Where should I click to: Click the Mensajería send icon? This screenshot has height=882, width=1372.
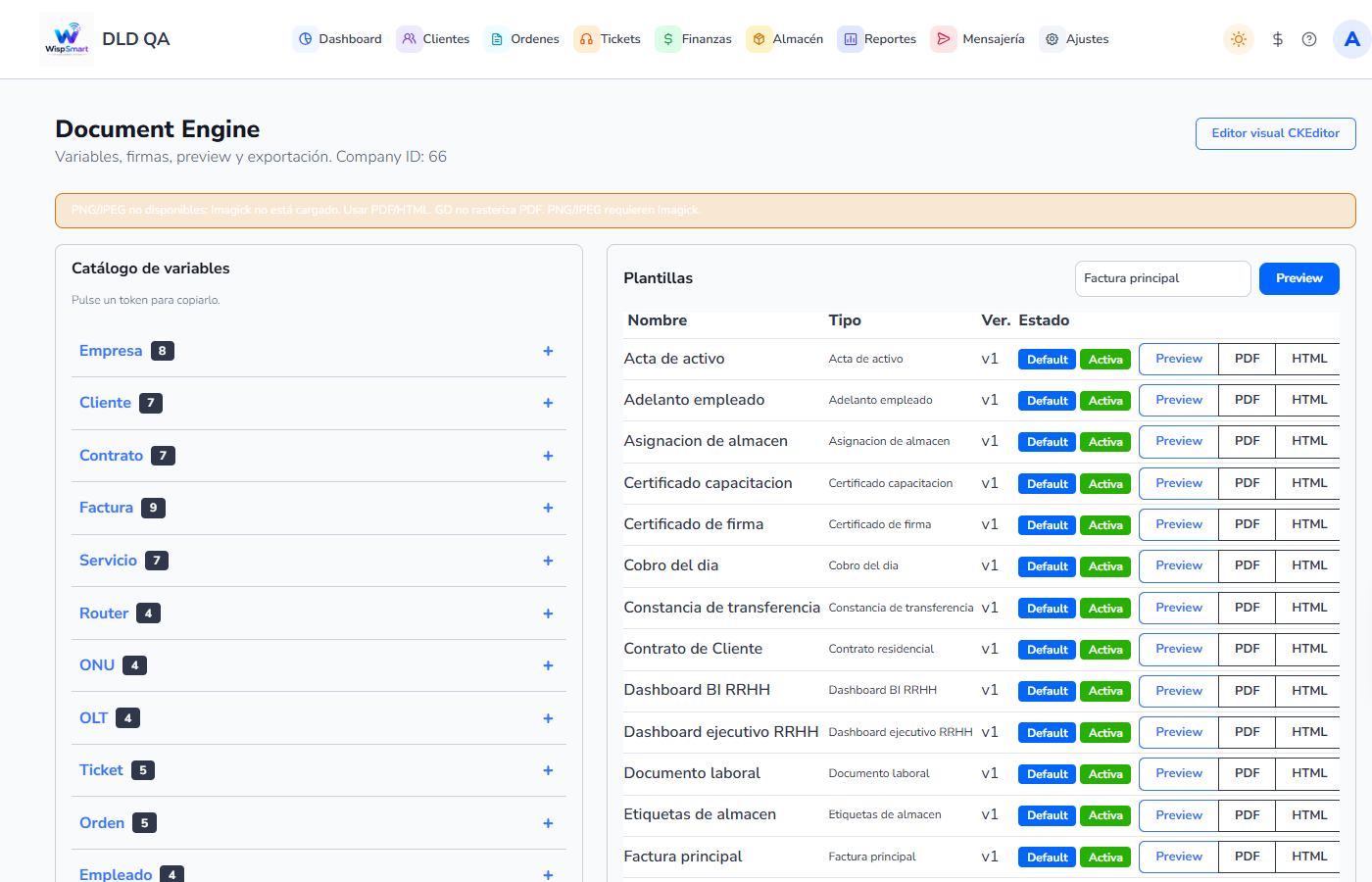pos(944,39)
